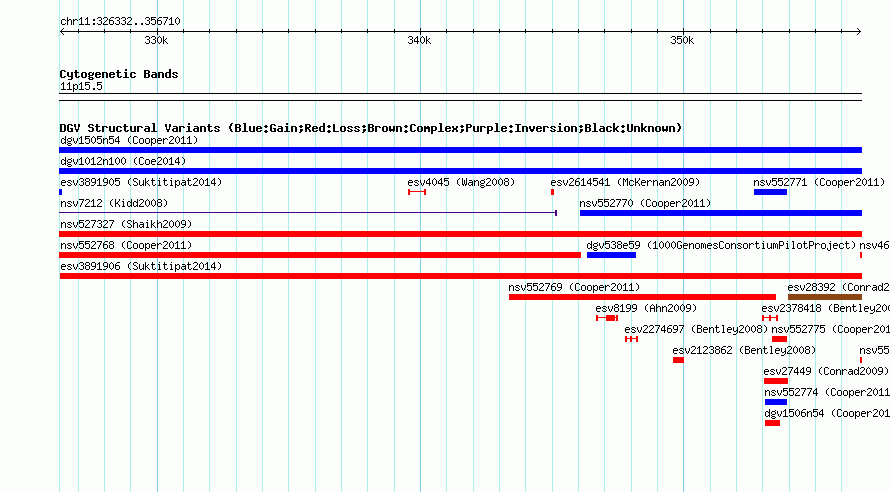Open the nsv552774 (Cooper) label
This screenshot has height=492, width=890.
coord(828,392)
